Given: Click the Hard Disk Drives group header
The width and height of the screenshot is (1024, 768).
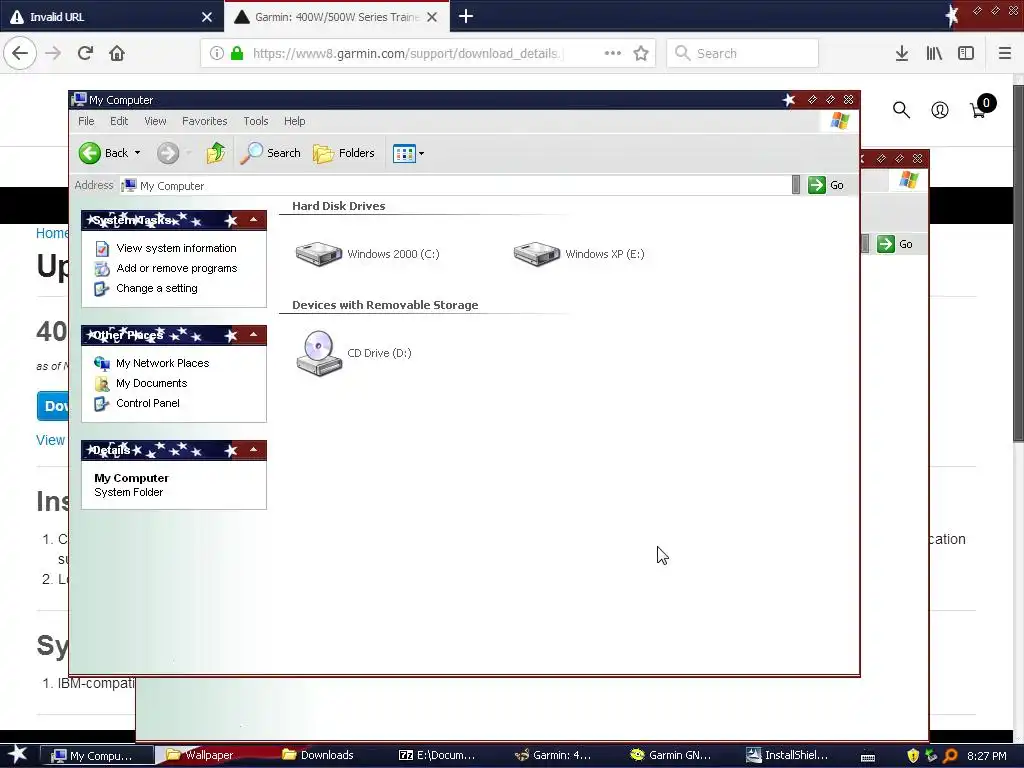Looking at the screenshot, I should 338,206.
